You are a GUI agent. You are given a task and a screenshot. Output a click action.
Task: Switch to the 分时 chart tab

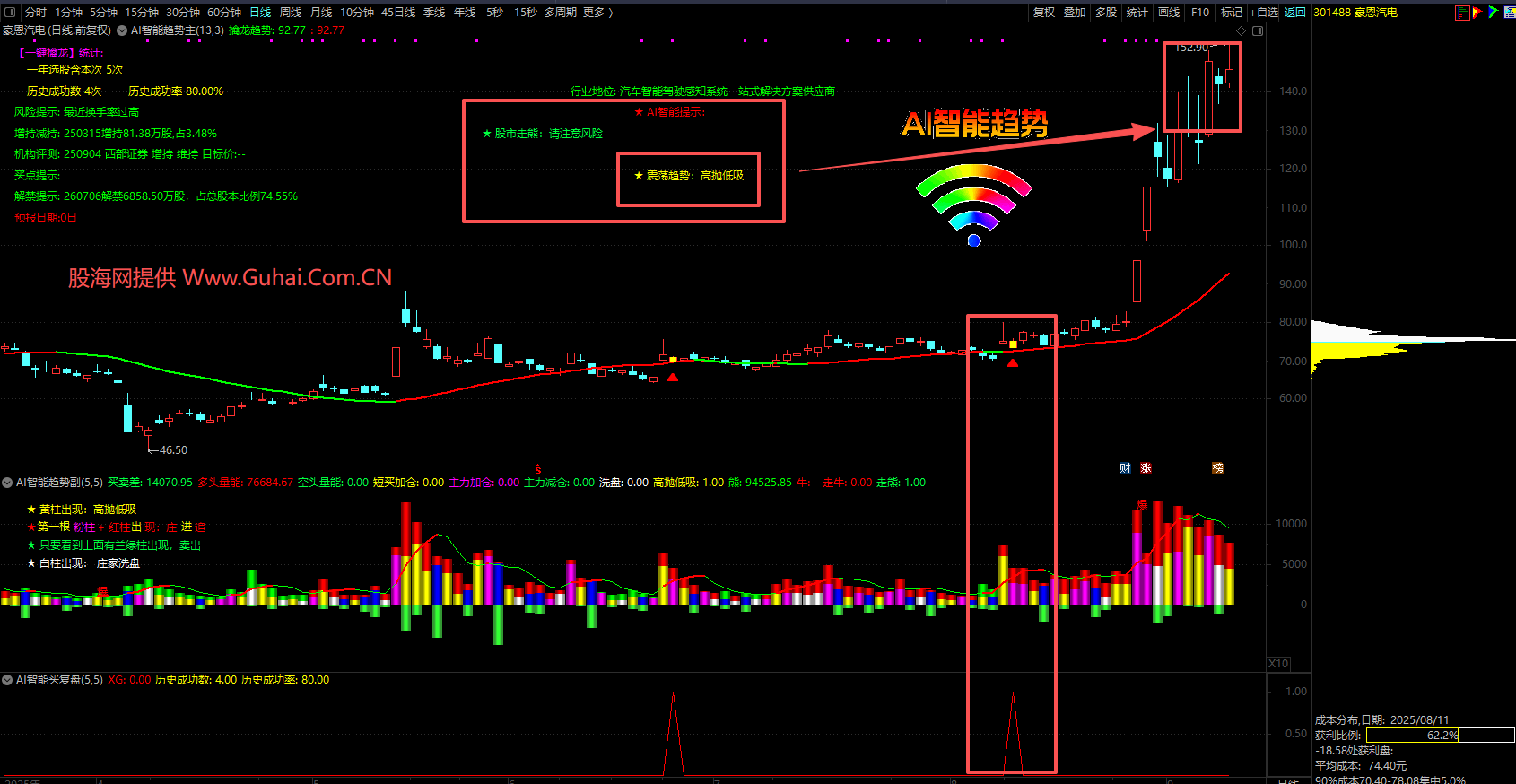pos(36,13)
